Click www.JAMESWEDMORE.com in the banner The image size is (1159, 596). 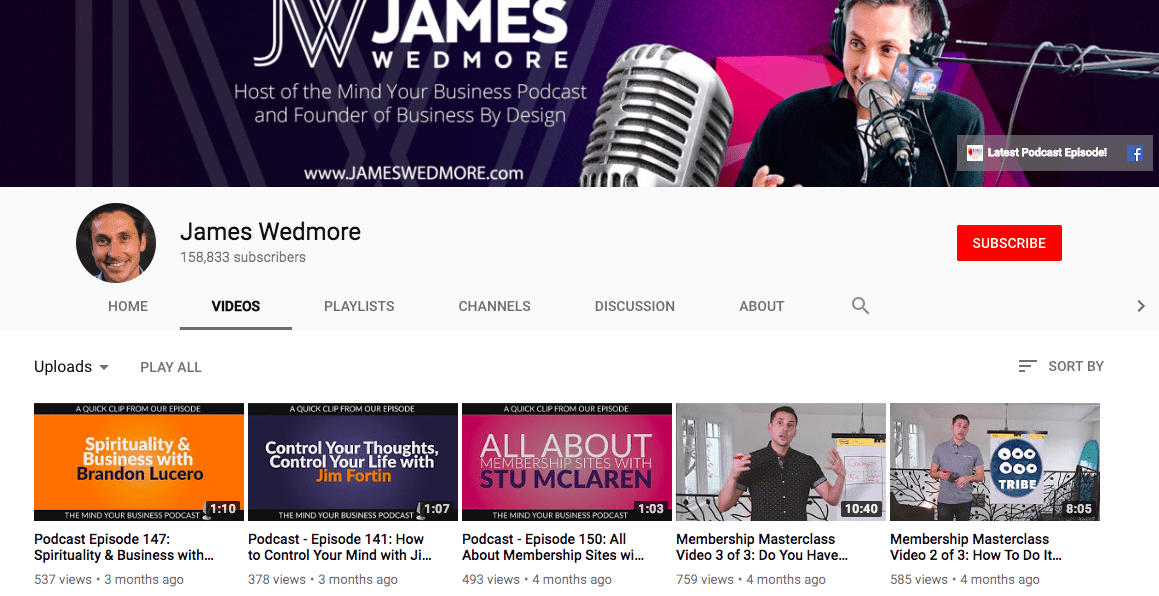(x=414, y=174)
